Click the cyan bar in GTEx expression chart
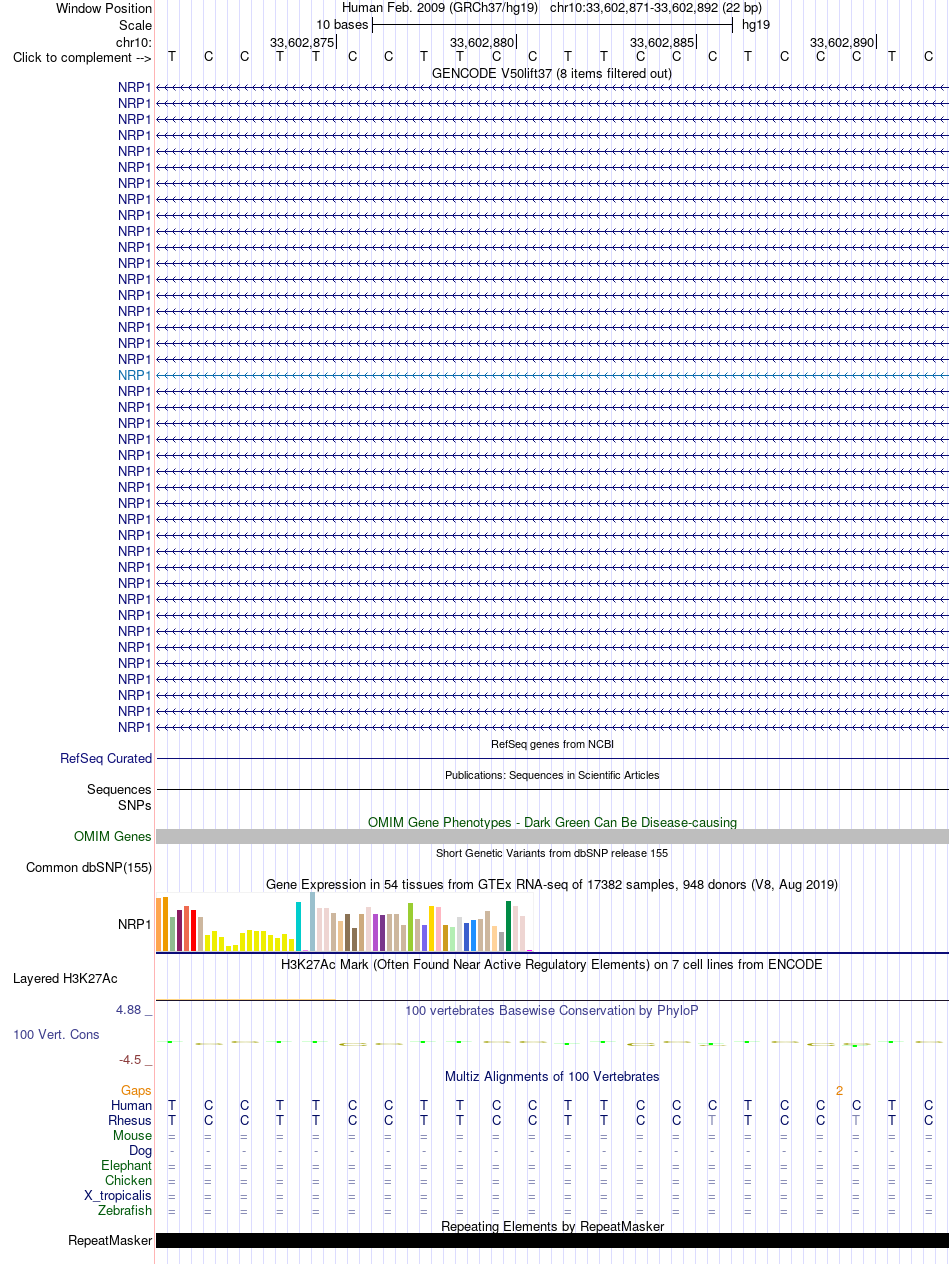Image resolution: width=950 pixels, height=1264 pixels. [x=298, y=927]
